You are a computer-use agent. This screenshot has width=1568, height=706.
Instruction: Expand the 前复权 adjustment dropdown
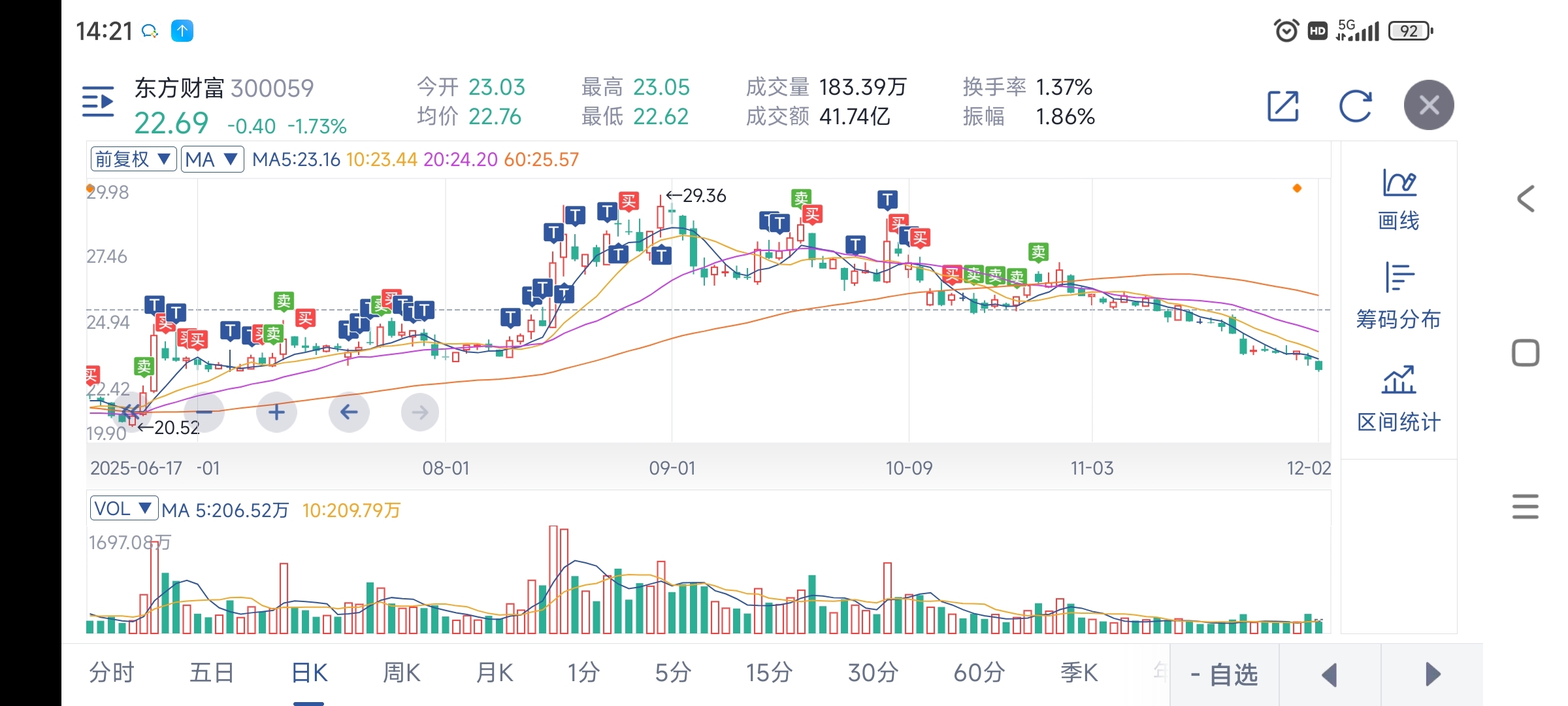pos(133,159)
